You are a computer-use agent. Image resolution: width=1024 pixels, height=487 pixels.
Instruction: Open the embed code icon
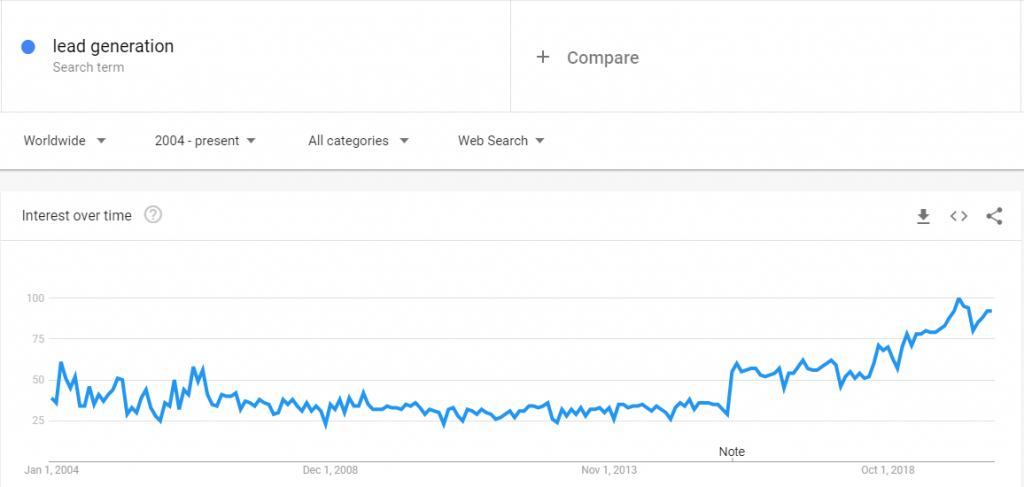pyautogui.click(x=958, y=216)
